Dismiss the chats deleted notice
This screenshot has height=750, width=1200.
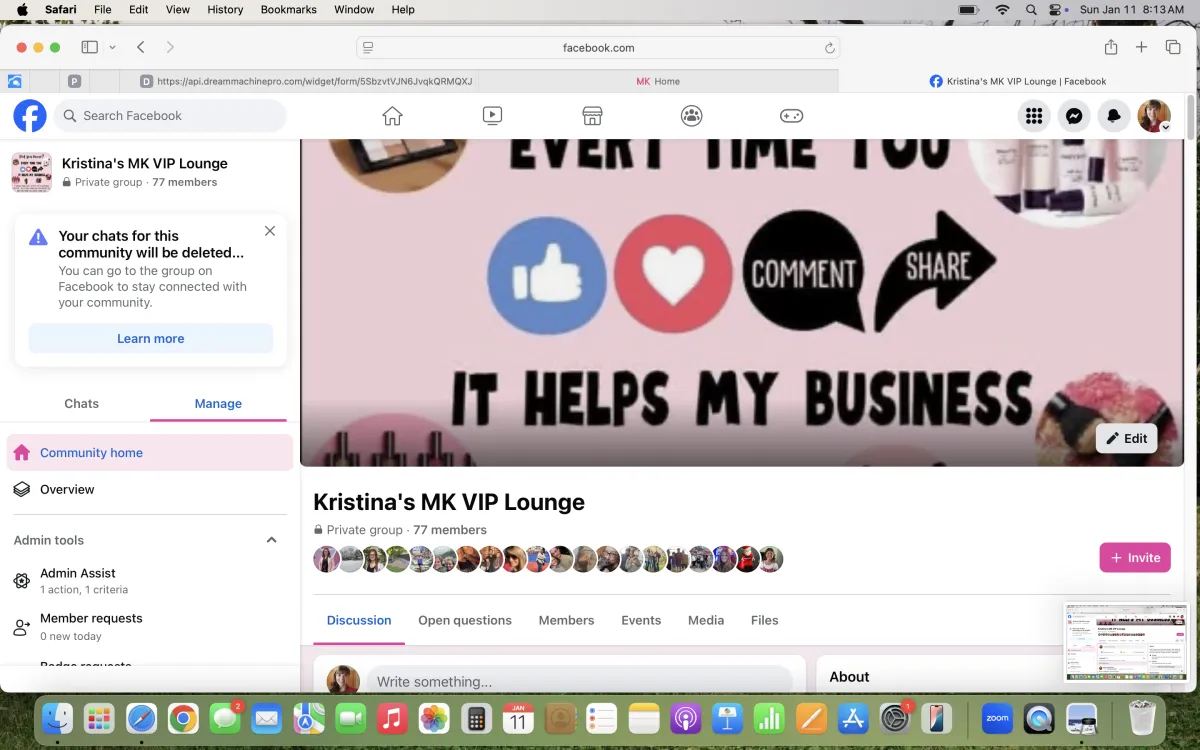click(x=270, y=231)
